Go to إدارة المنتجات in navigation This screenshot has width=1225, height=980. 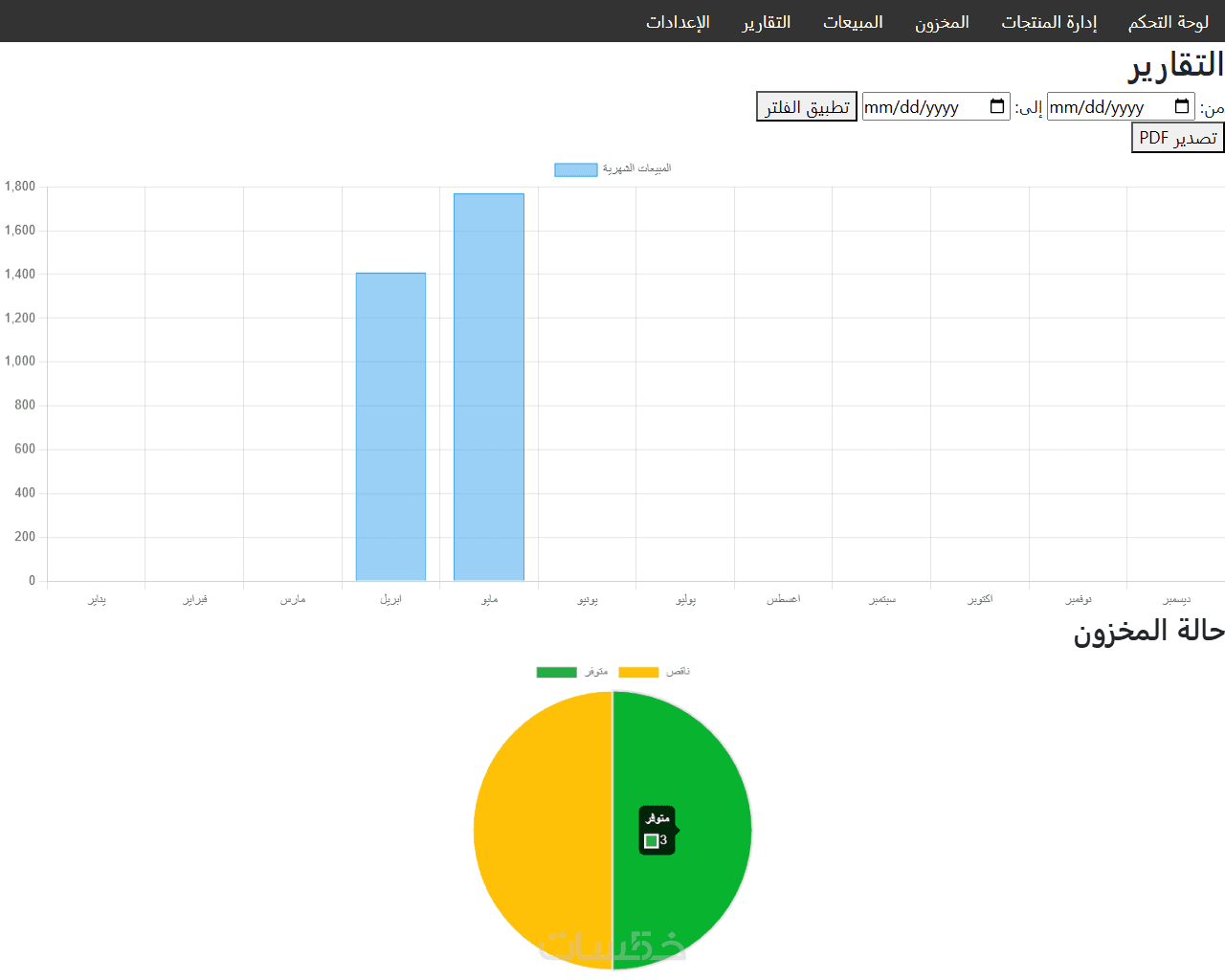point(1049,22)
